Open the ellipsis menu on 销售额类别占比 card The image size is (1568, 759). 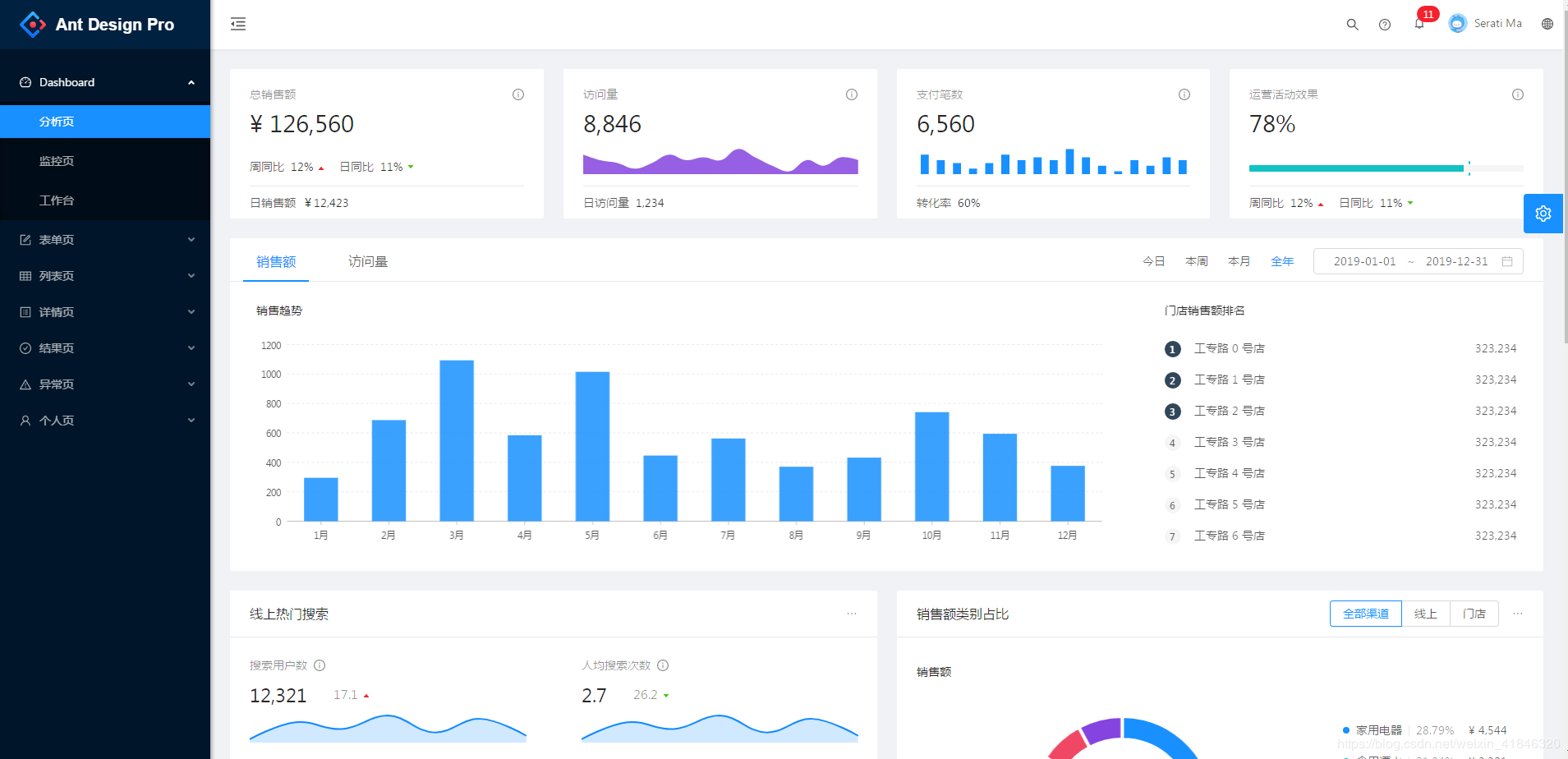(x=1518, y=614)
